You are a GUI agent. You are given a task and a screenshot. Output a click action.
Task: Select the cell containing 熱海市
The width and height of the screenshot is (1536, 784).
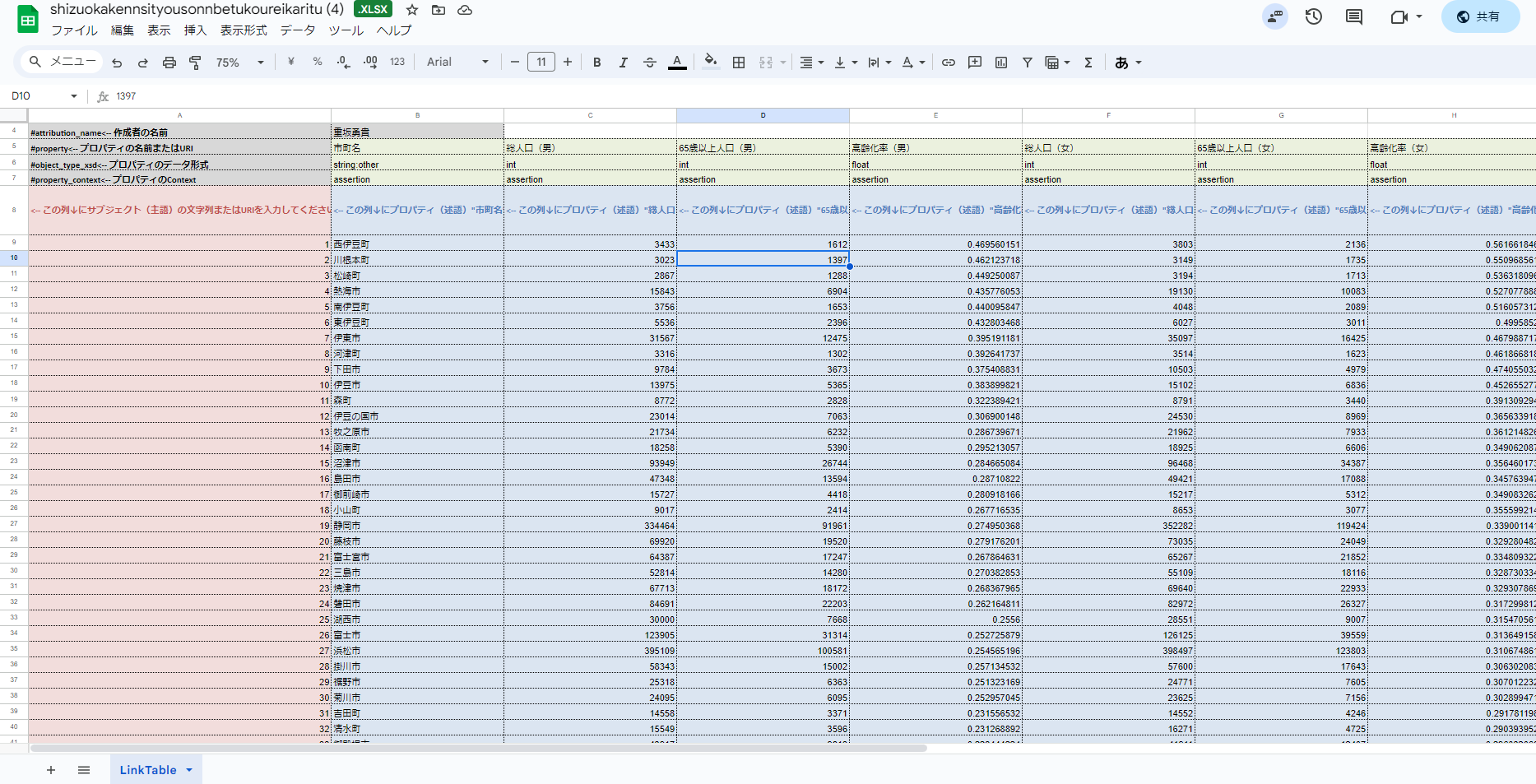[x=417, y=291]
